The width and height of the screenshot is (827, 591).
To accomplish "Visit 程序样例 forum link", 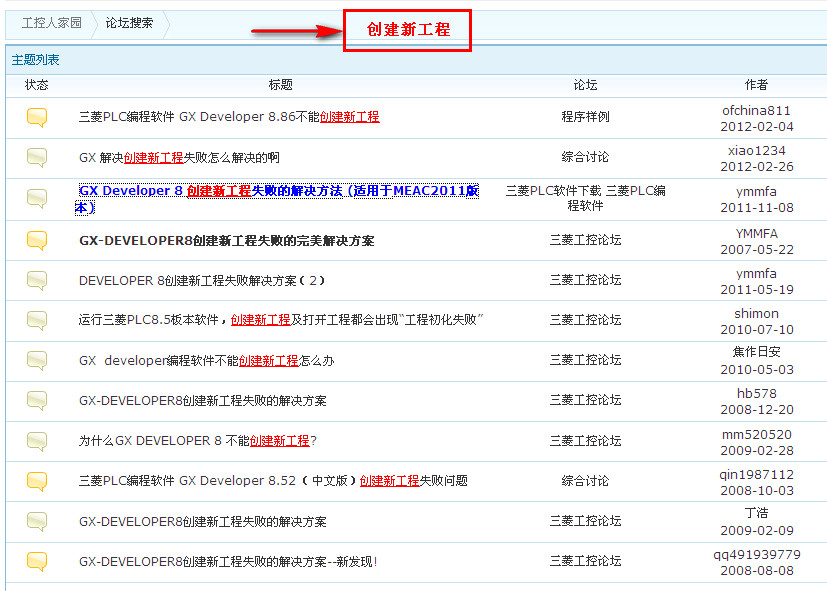I will coord(585,117).
